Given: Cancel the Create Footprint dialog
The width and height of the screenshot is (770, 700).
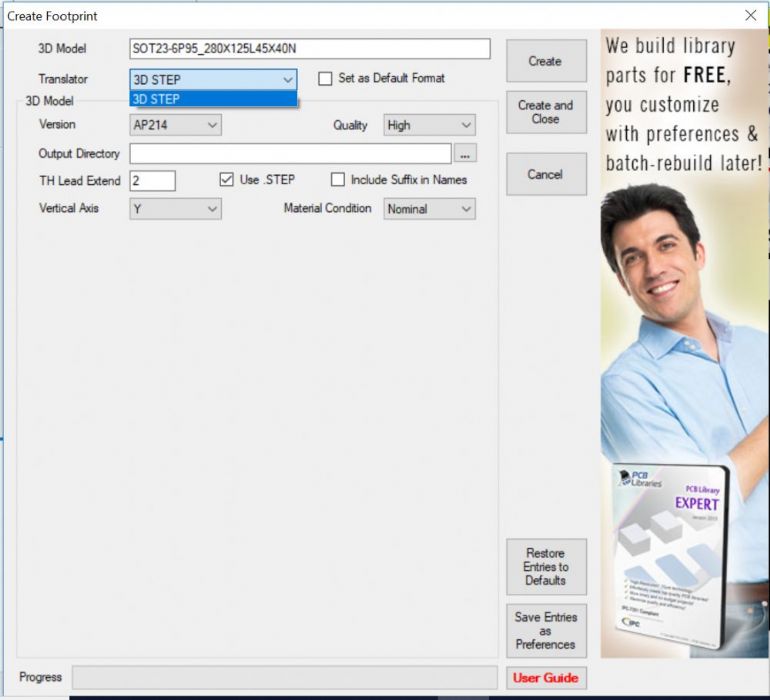Looking at the screenshot, I should (x=546, y=174).
